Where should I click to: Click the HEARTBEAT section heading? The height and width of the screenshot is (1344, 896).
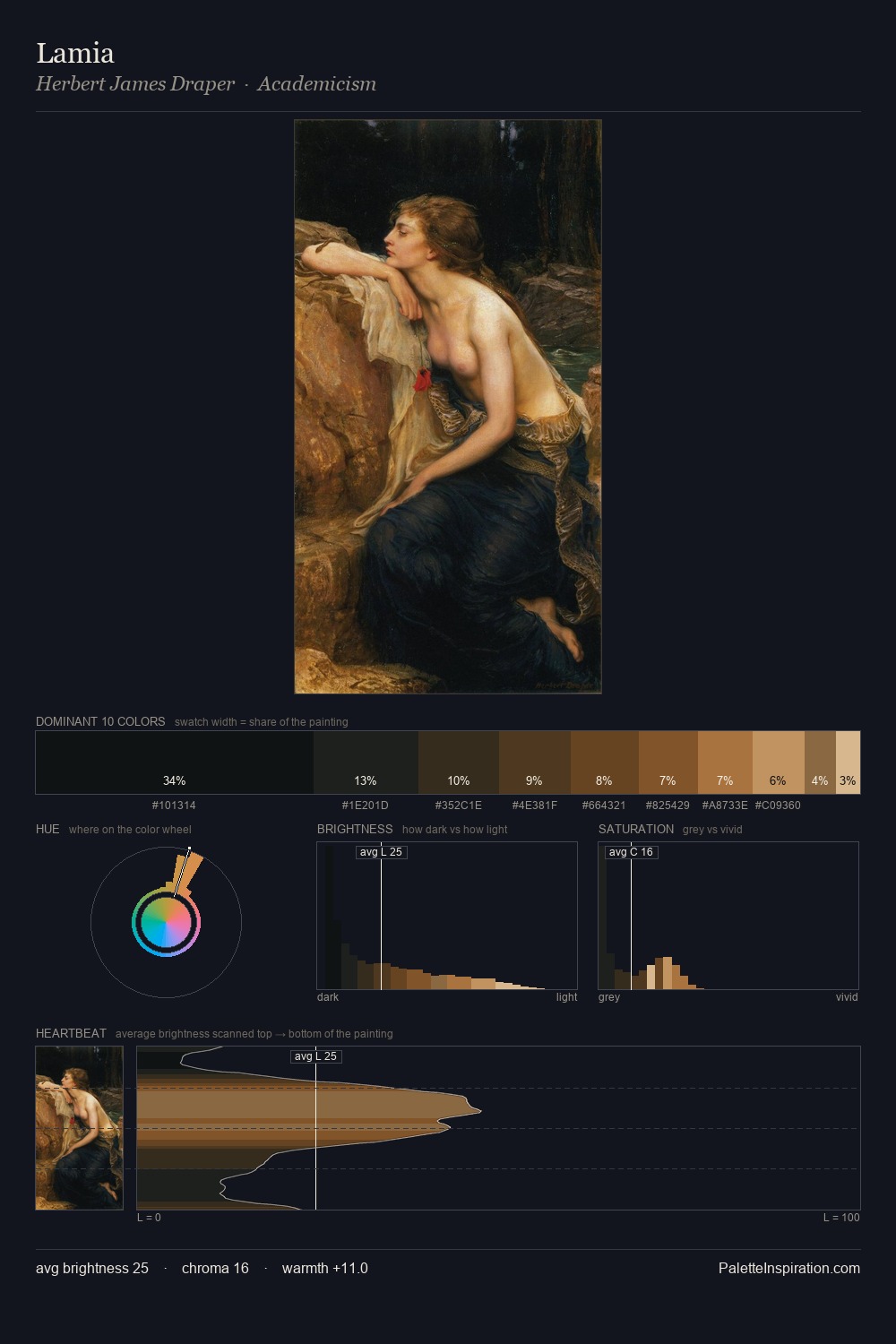click(x=71, y=1033)
